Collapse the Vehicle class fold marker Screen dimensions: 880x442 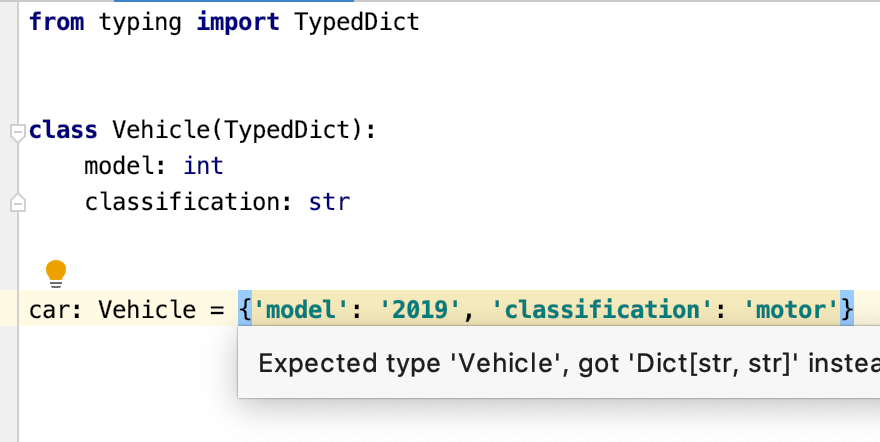tap(18, 133)
